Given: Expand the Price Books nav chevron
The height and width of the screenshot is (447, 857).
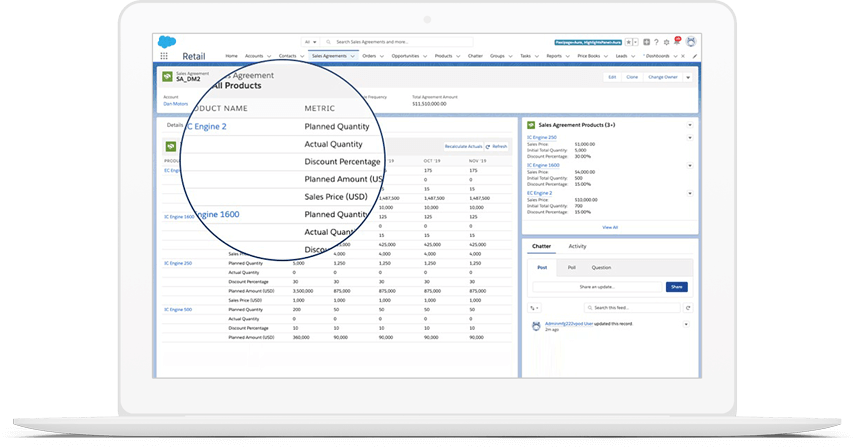Looking at the screenshot, I should point(606,56).
